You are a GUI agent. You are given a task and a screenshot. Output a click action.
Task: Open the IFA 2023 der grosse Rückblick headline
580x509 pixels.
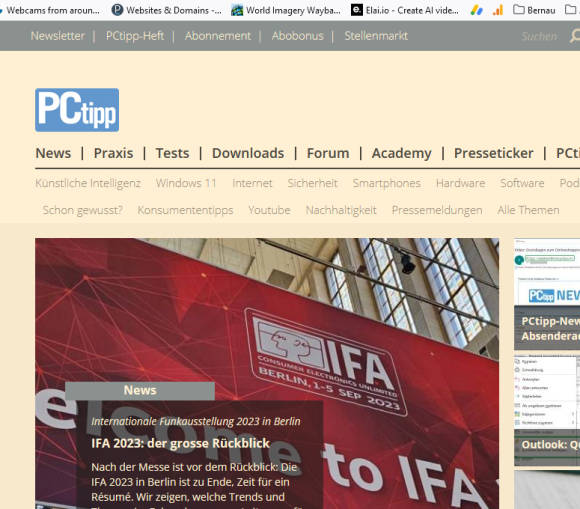pos(181,443)
